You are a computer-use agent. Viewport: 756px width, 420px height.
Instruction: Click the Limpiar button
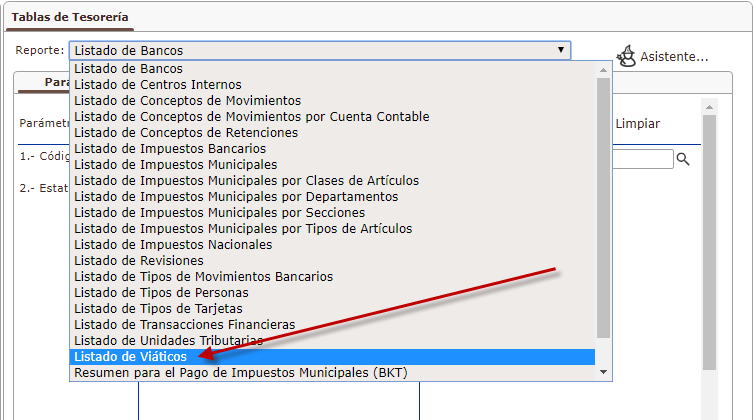point(637,123)
